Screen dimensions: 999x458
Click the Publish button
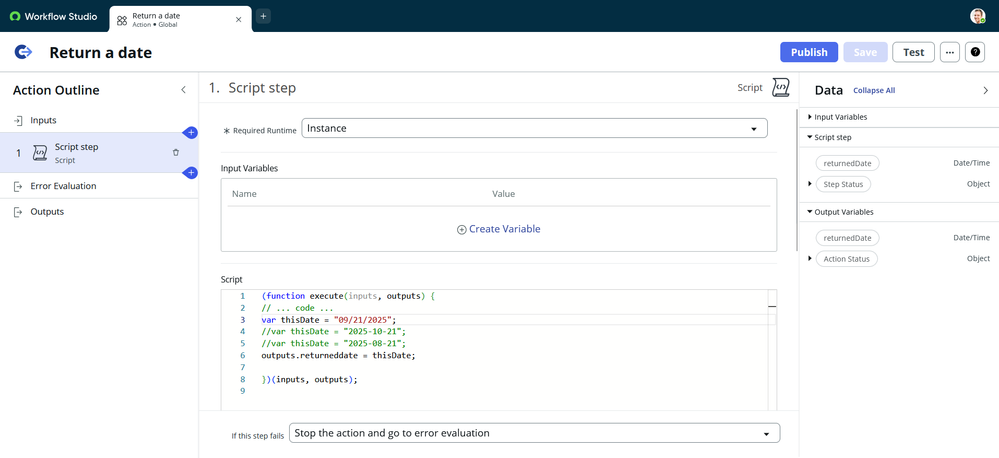[x=808, y=52]
